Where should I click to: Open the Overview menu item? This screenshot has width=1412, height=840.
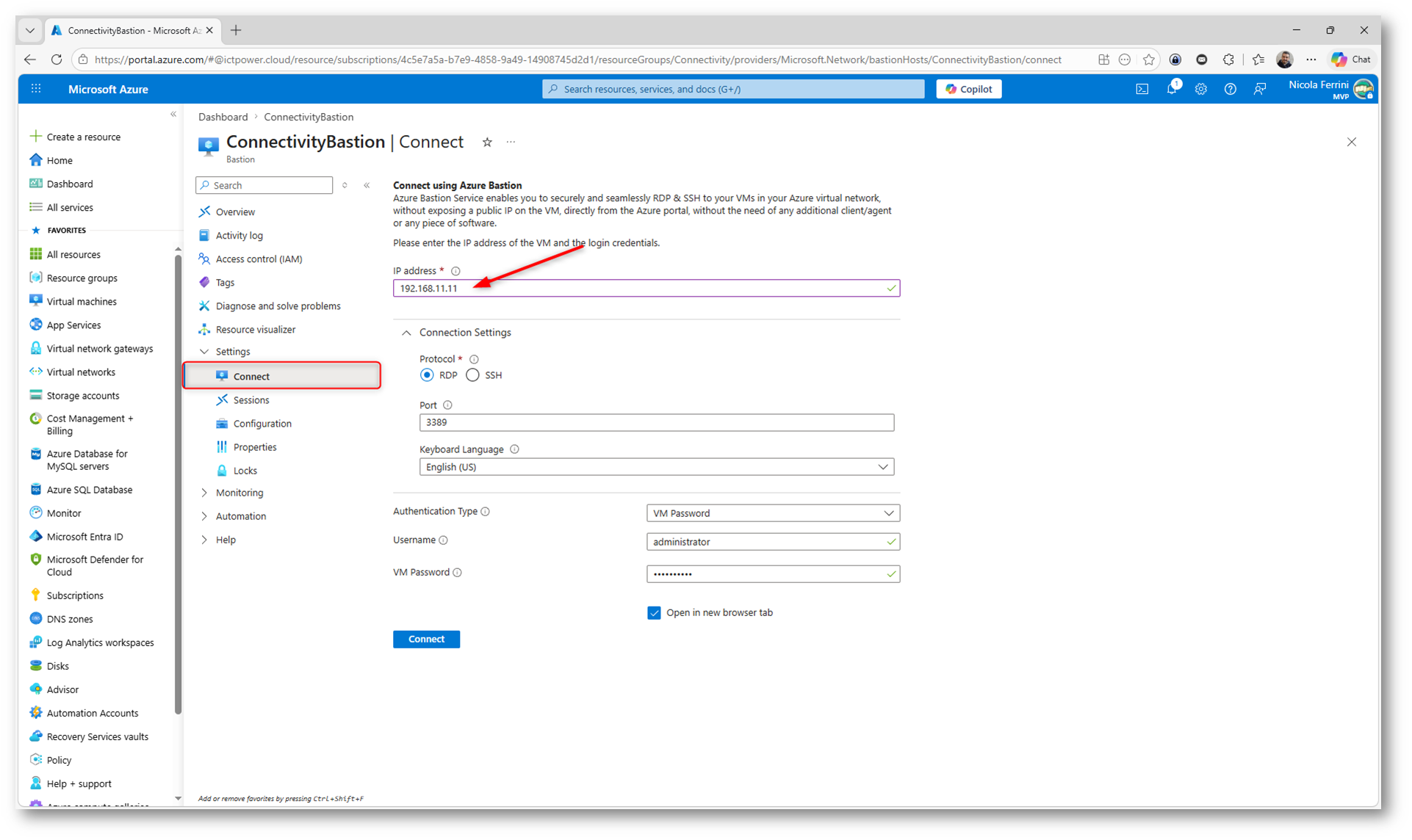(235, 212)
